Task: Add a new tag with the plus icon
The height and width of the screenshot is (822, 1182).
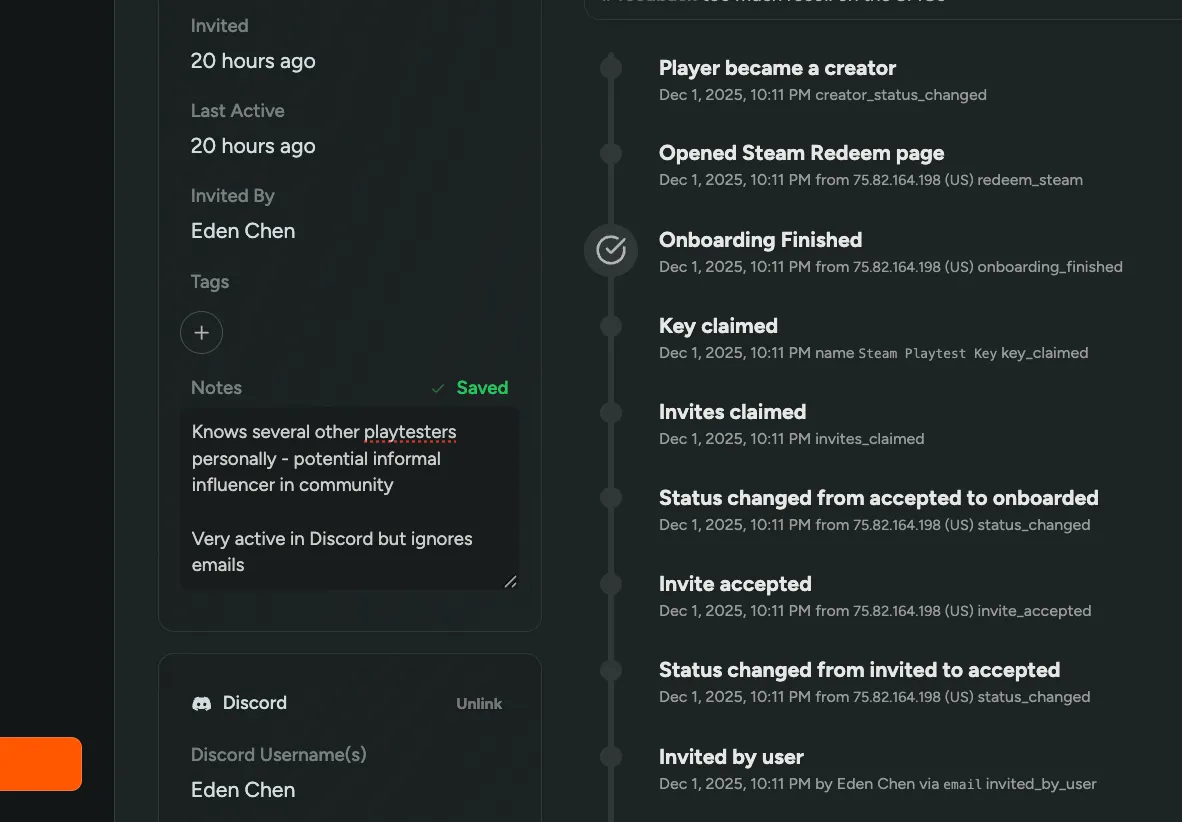Action: pos(201,332)
